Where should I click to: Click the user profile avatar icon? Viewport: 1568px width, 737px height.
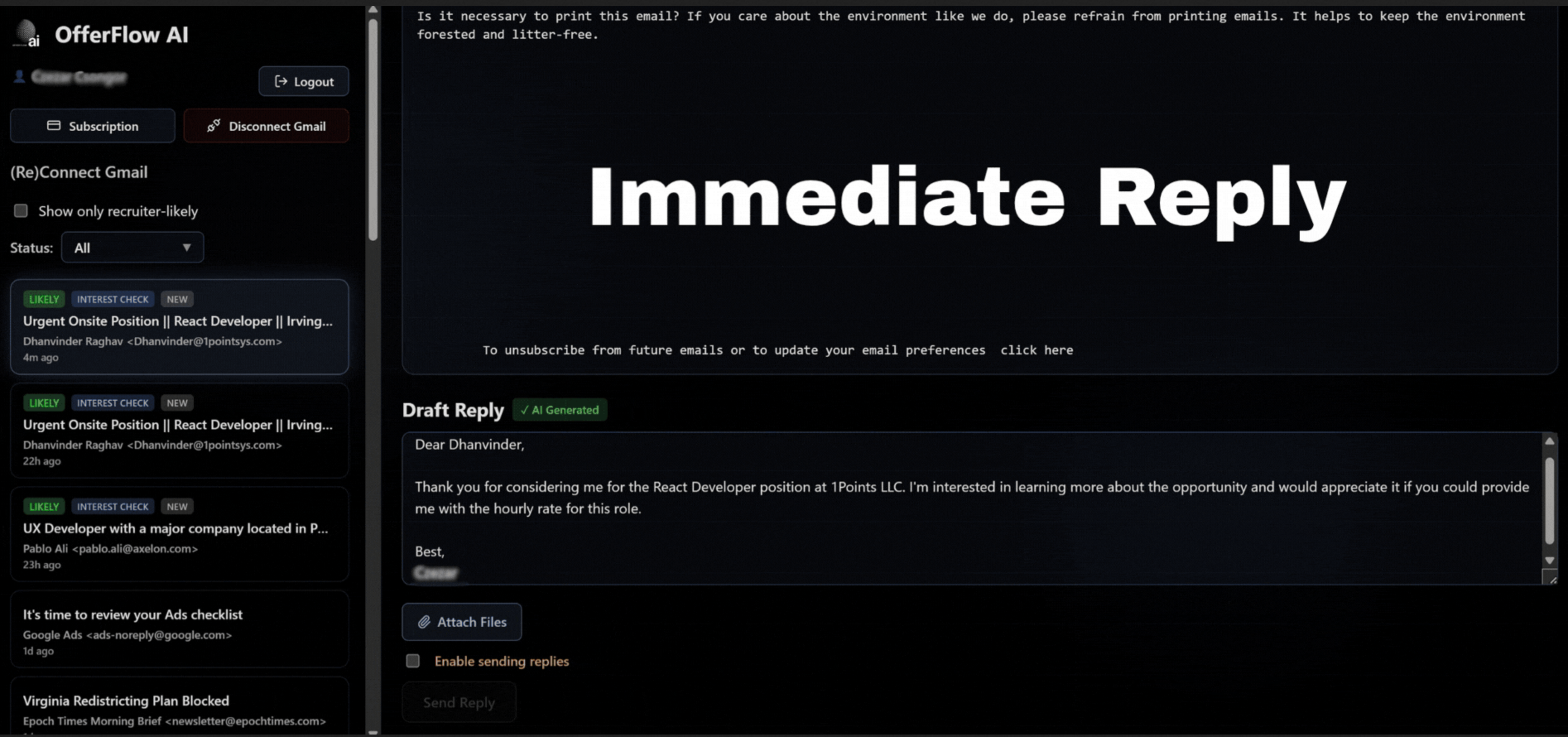click(19, 77)
